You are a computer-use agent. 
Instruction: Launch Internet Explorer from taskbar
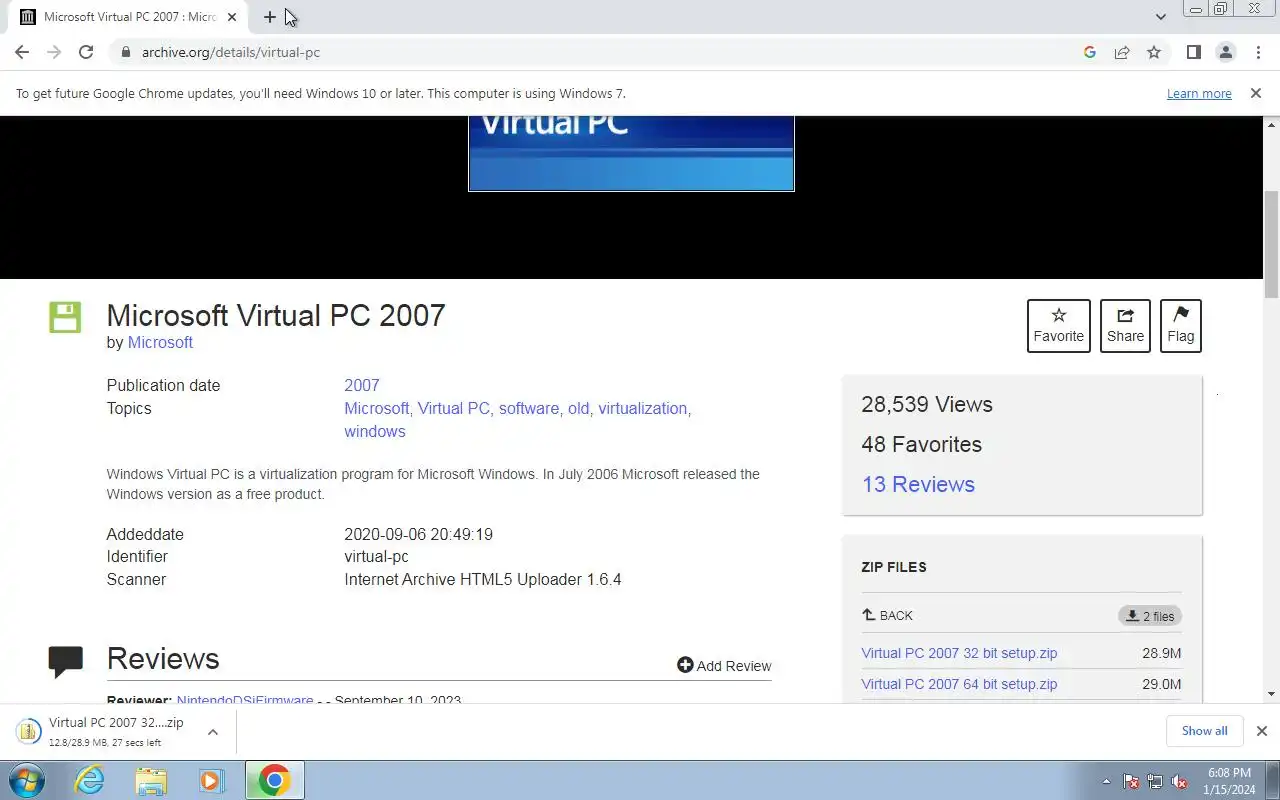[89, 780]
